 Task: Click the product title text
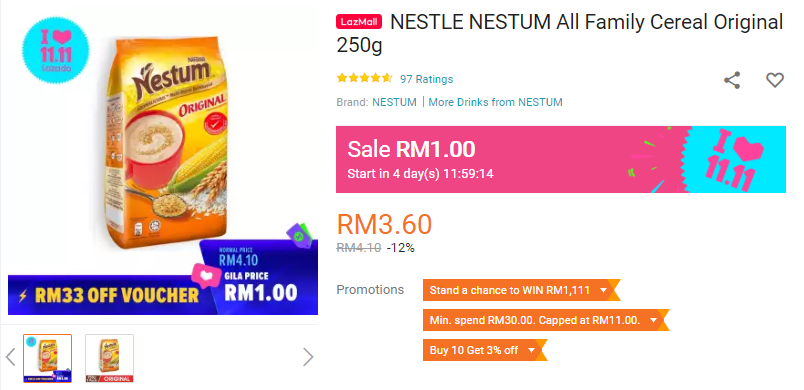pos(560,34)
